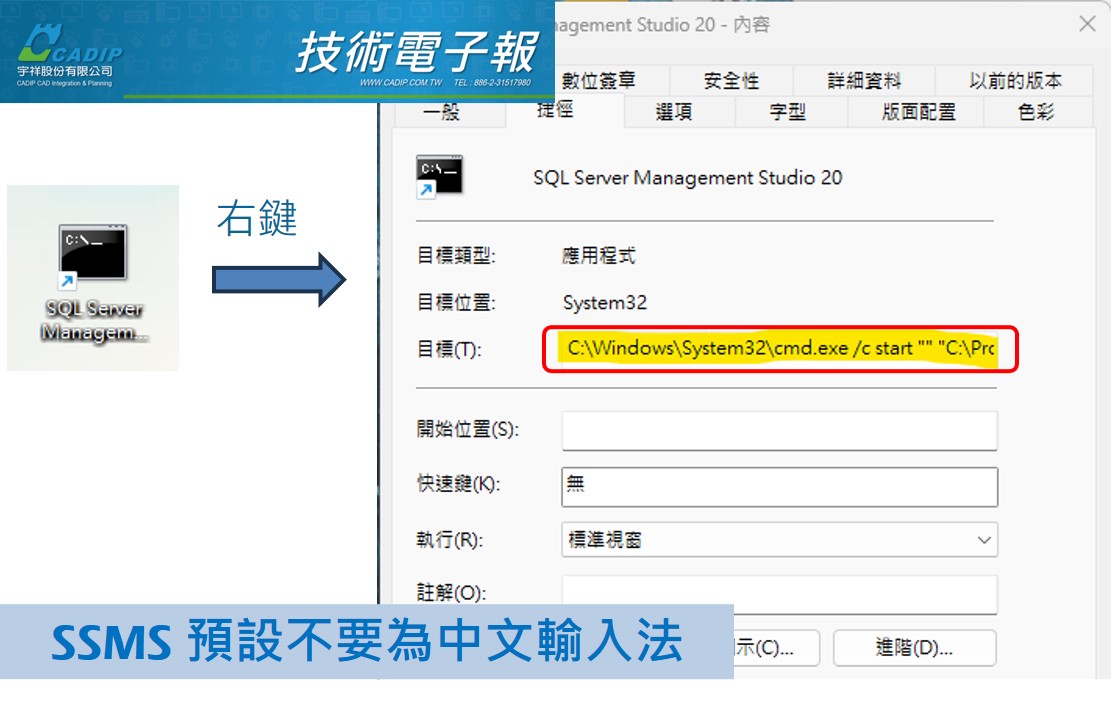
Task: Click the partly hidden 示(C)... button
Action: 777,647
